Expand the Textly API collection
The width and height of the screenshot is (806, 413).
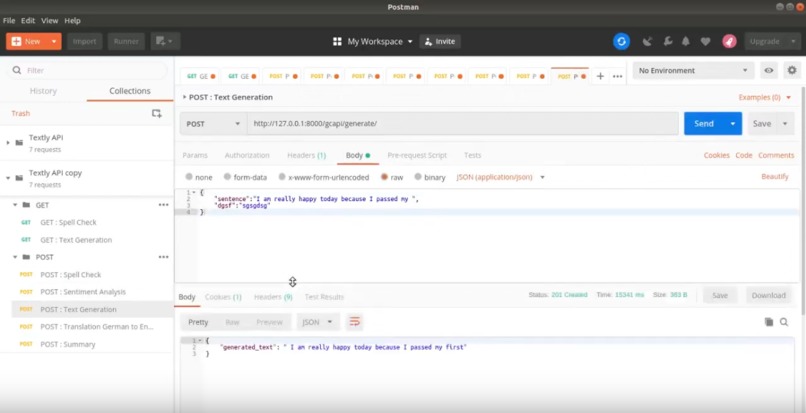point(8,142)
